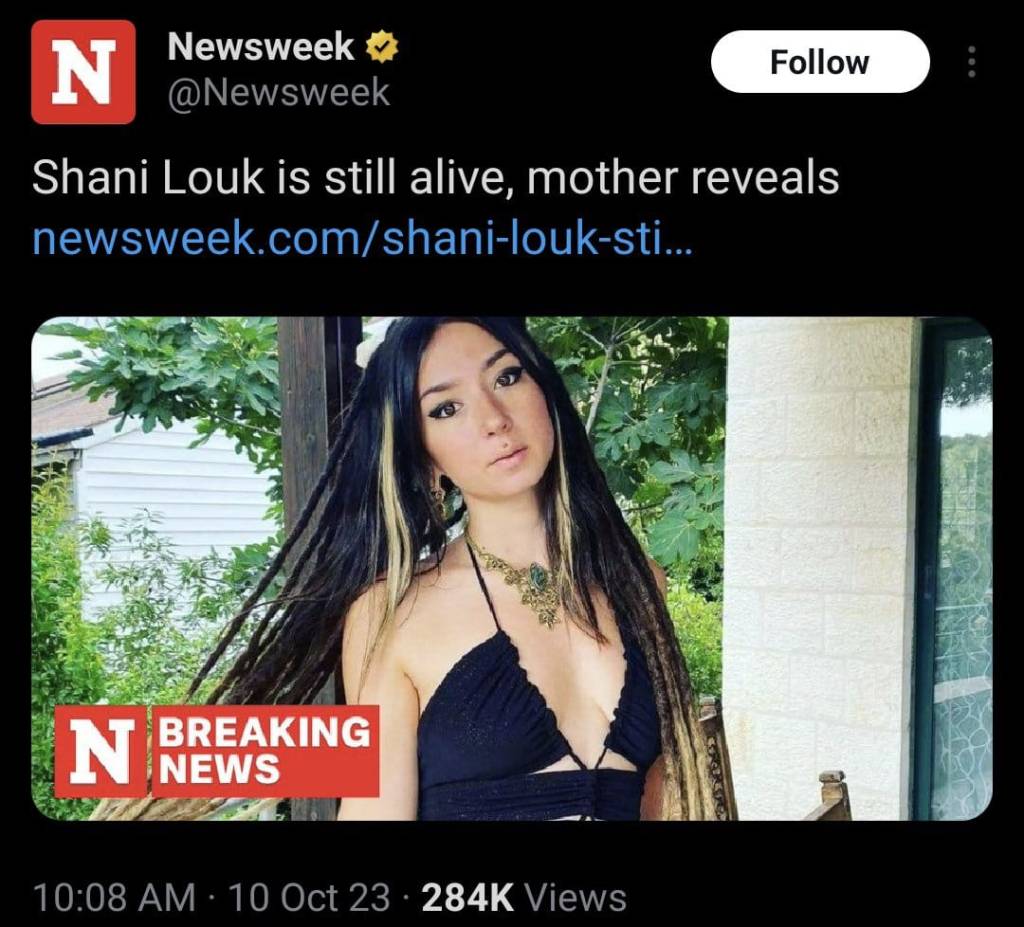Click the 10 Oct 23 date
Image resolution: width=1024 pixels, height=927 pixels.
[309, 897]
